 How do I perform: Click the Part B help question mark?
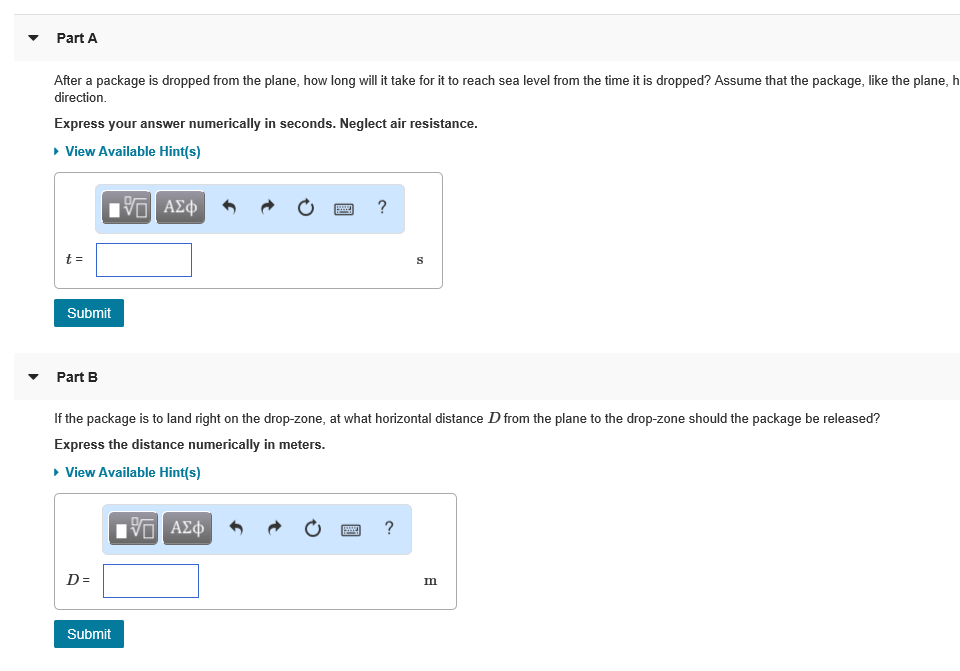coord(389,529)
